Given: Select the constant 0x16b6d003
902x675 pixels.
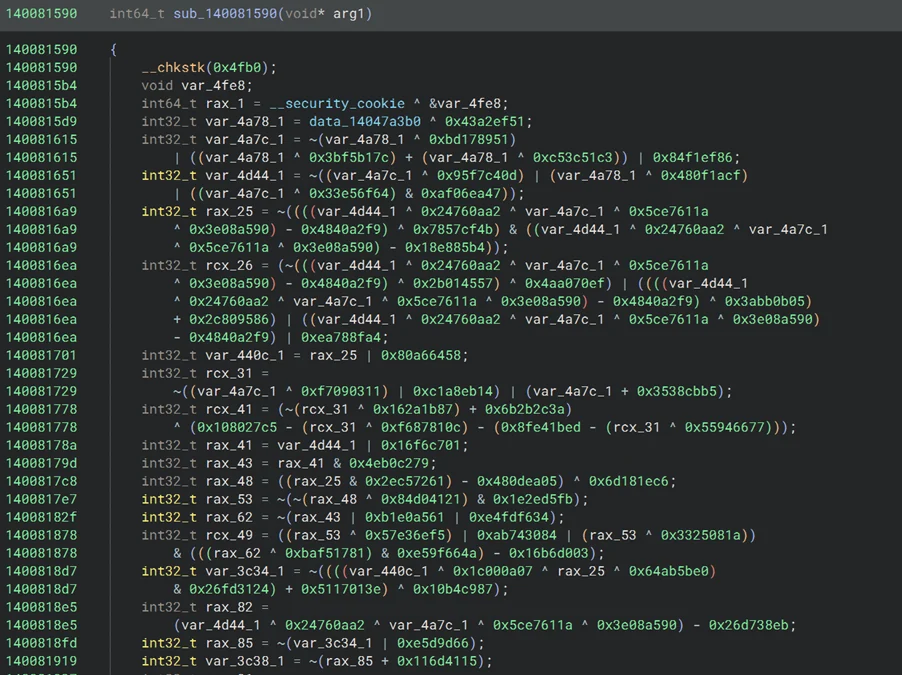Looking at the screenshot, I should point(548,553).
